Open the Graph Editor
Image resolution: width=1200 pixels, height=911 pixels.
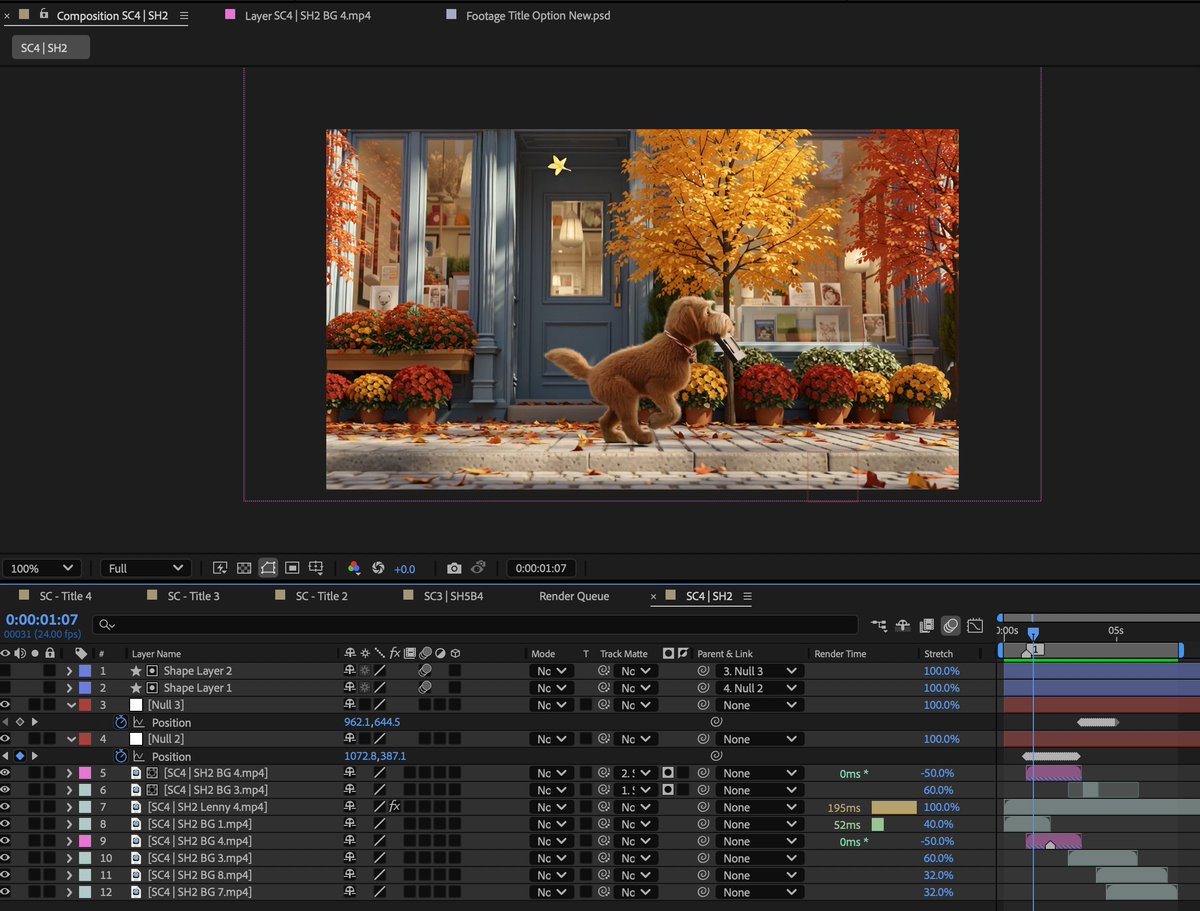click(x=975, y=626)
